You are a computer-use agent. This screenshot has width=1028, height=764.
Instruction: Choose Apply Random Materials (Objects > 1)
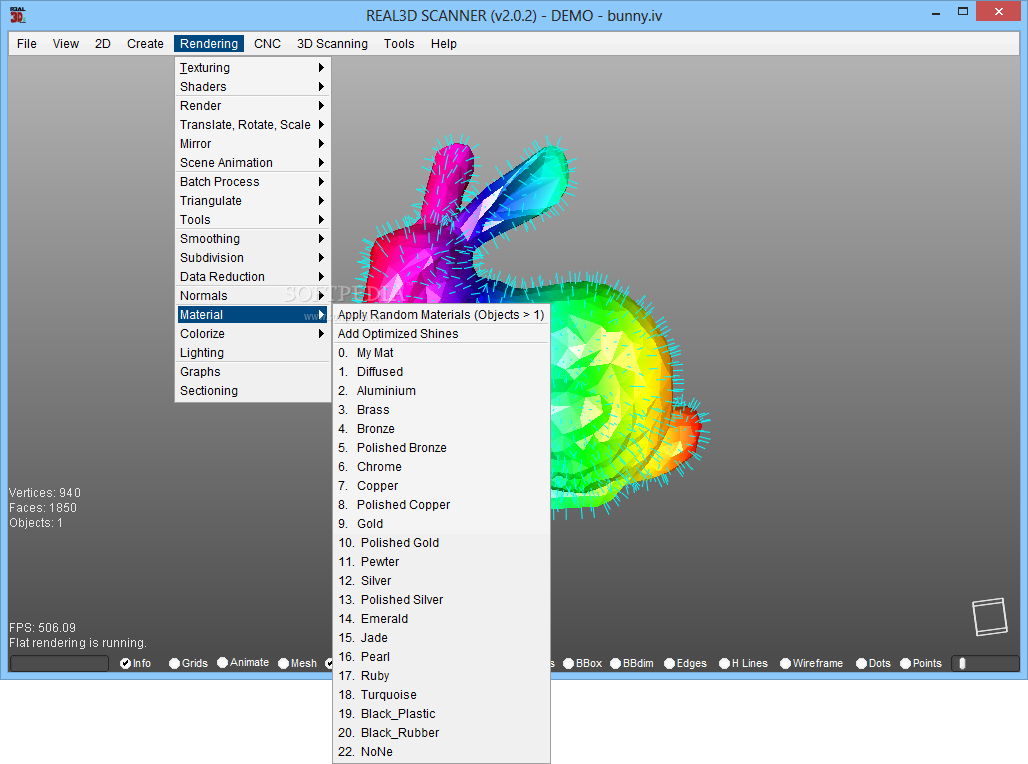click(441, 315)
